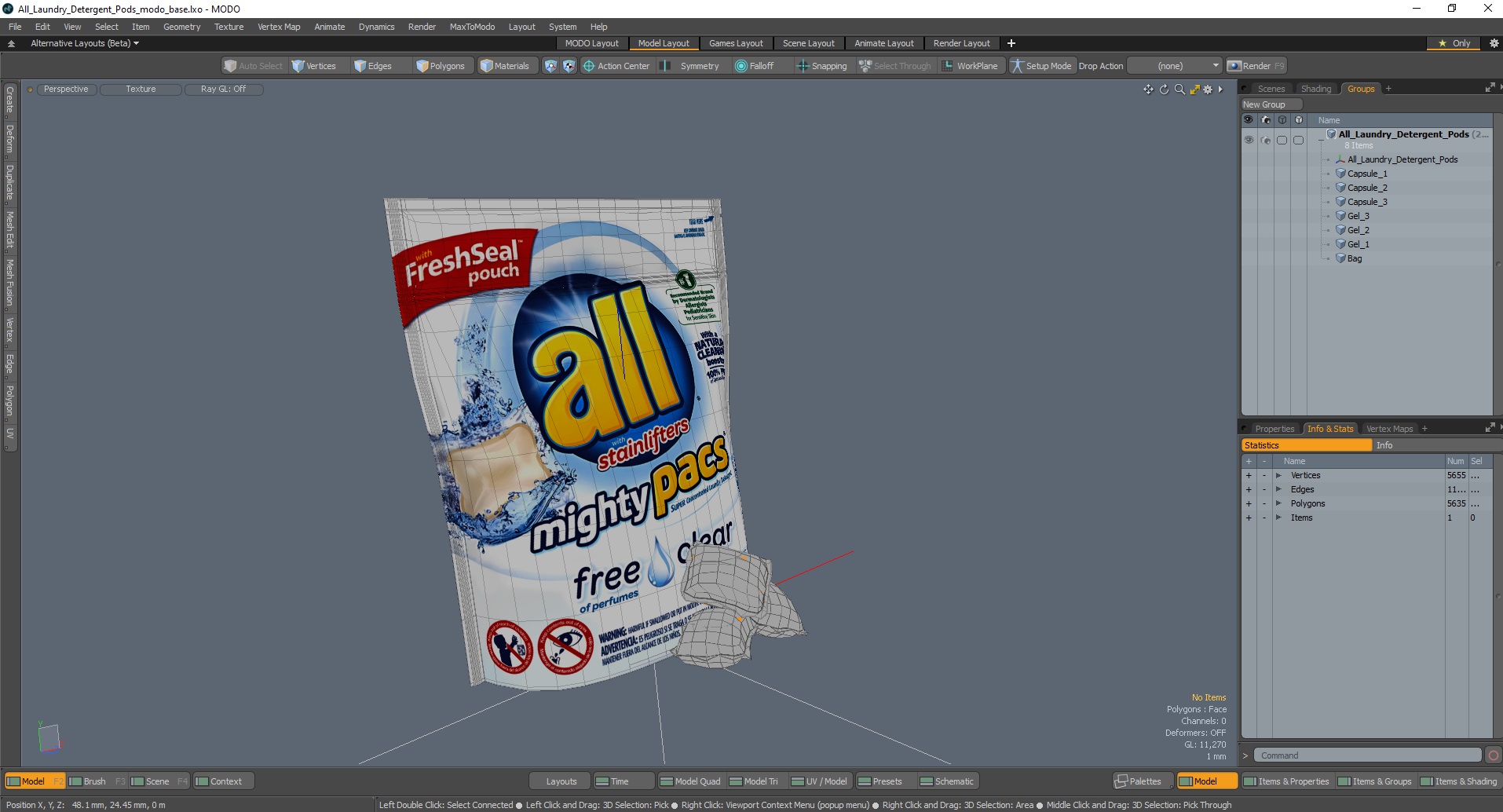
Task: Expand the Edges statistics row
Action: click(x=1278, y=489)
